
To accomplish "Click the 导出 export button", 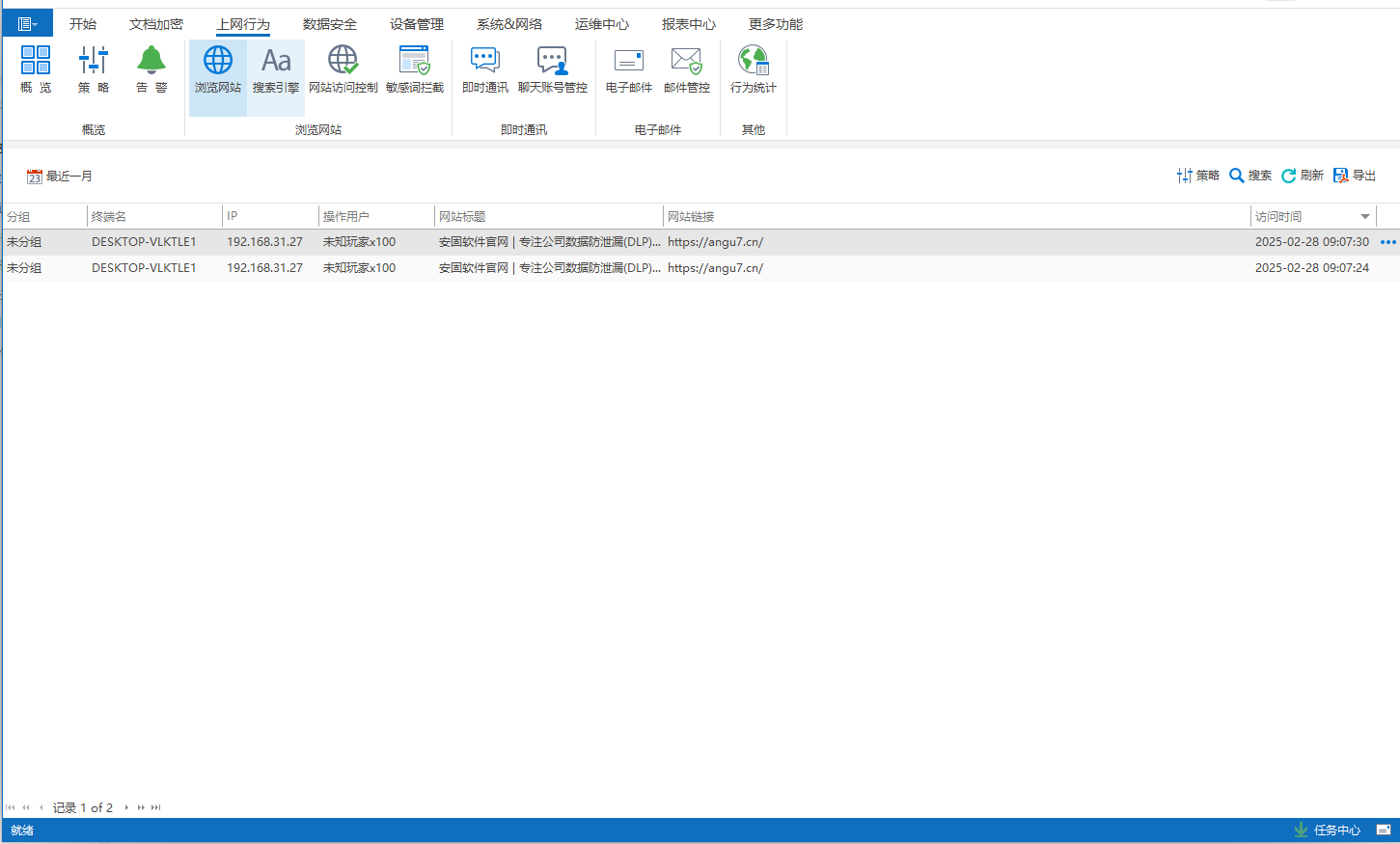I will pos(1355,176).
